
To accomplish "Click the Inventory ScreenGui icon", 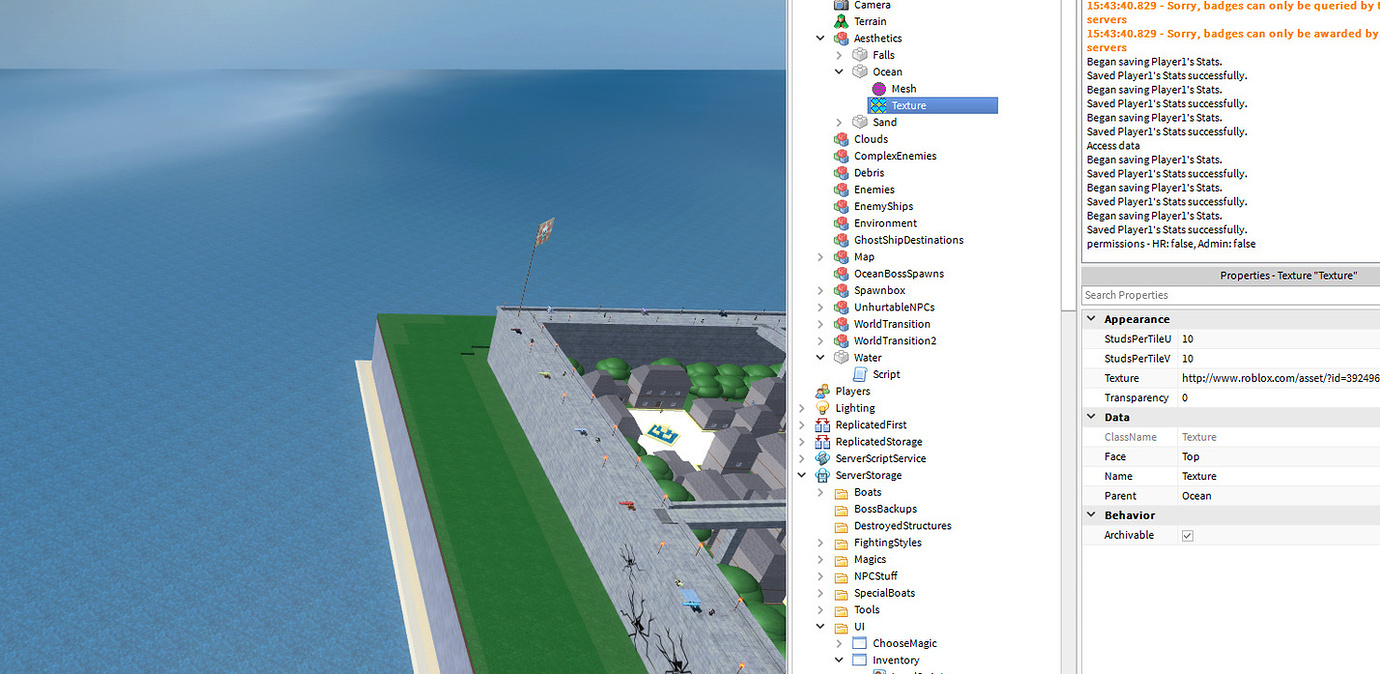I will click(860, 660).
